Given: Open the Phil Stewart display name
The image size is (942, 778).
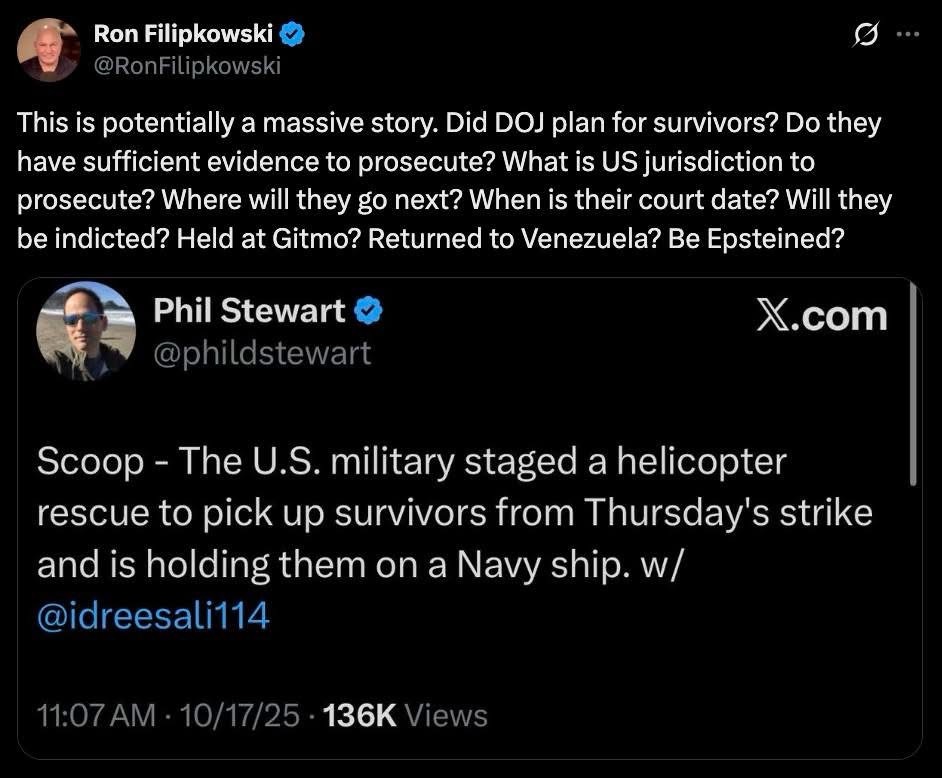Looking at the screenshot, I should 250,312.
